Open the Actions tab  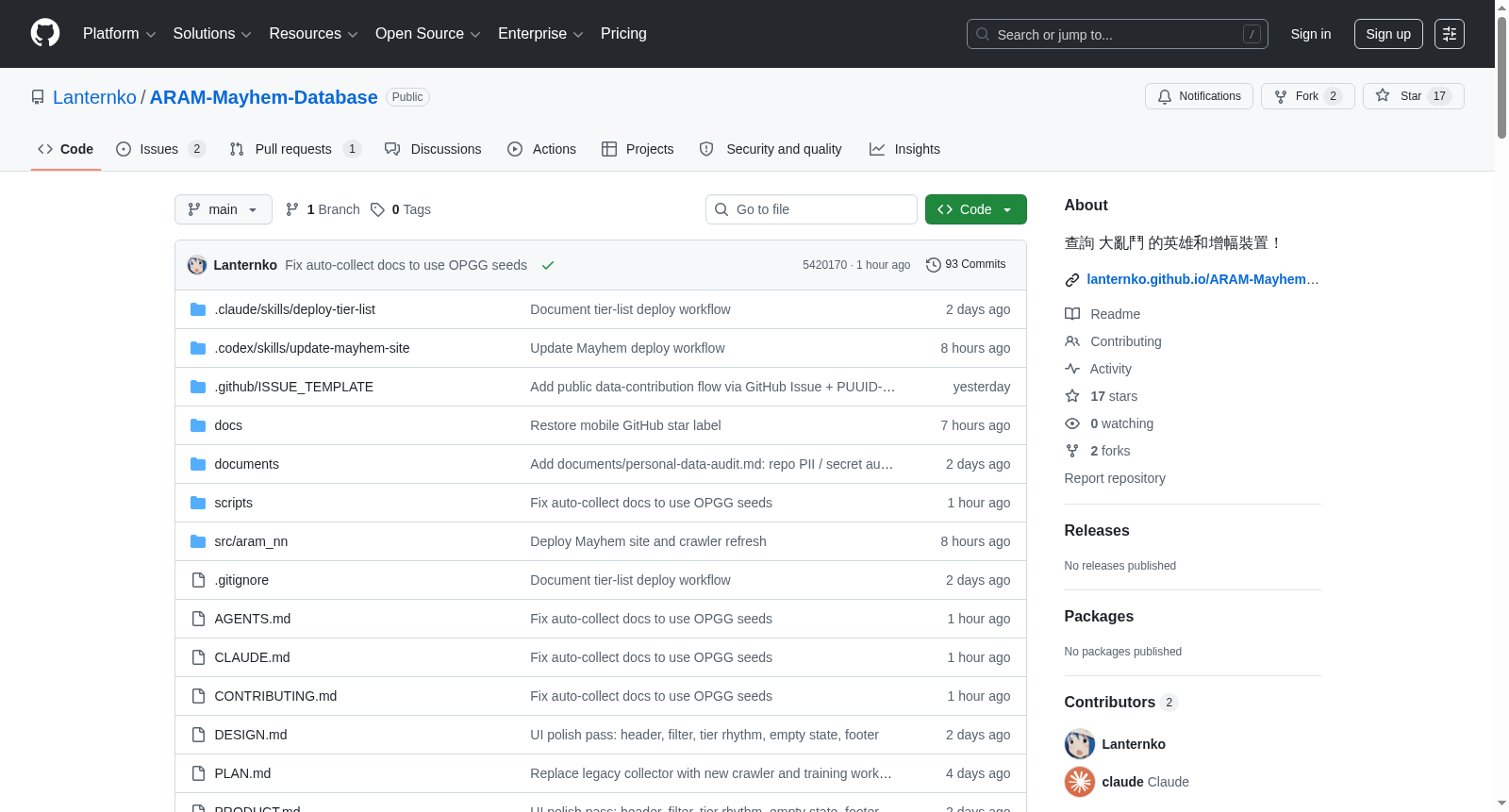541,149
